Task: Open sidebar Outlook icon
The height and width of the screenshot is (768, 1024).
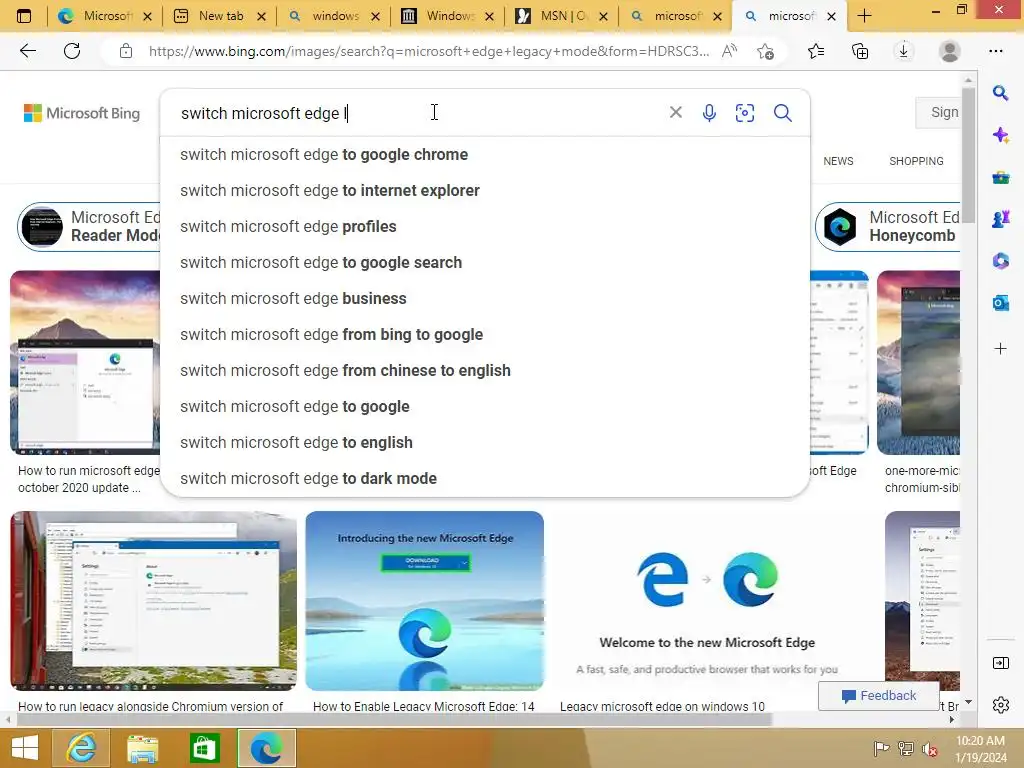Action: pyautogui.click(x=1000, y=302)
